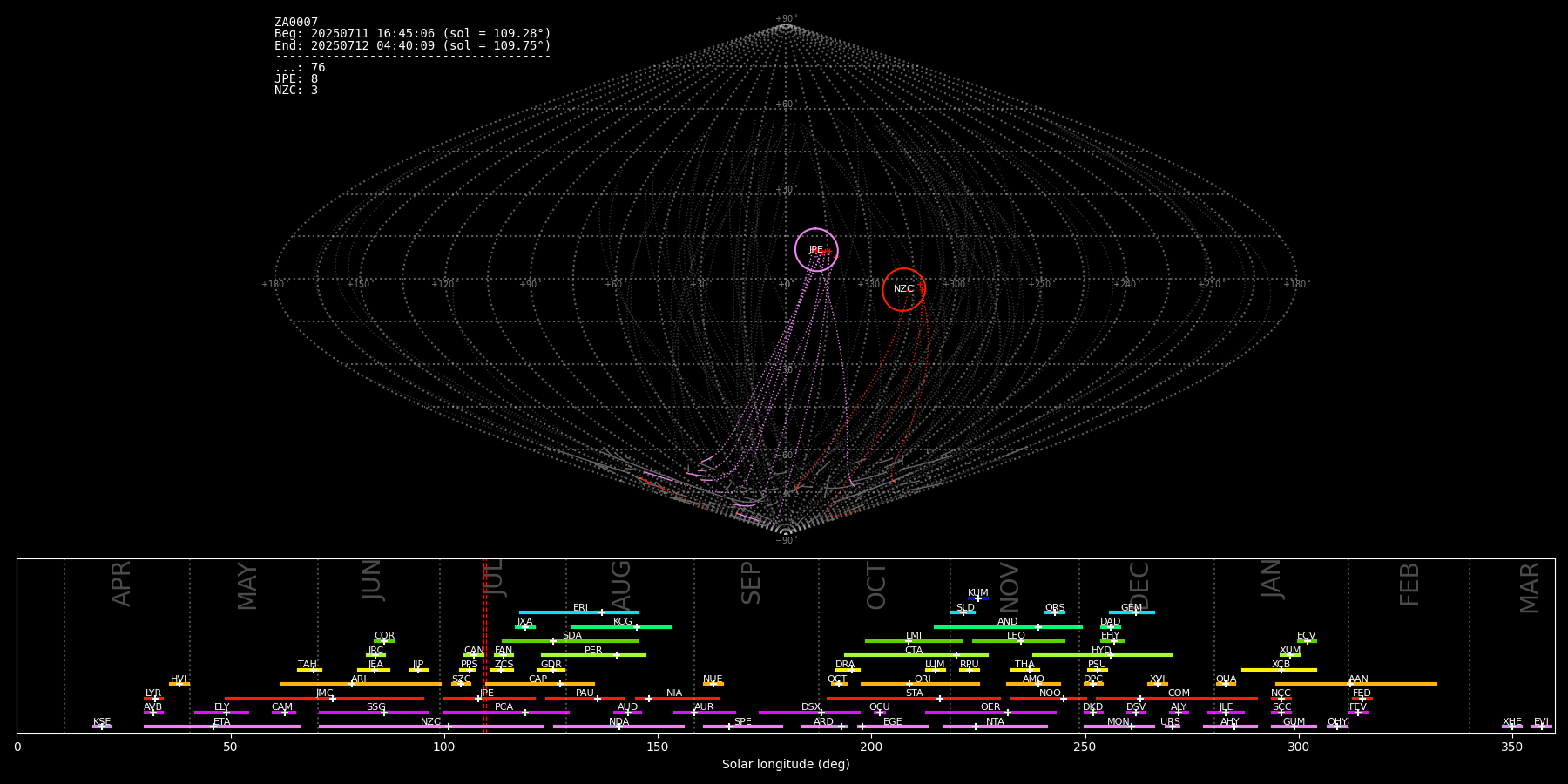Click the 'Solar longitude (deg)' axis title
The width and height of the screenshot is (1568, 784).
click(x=786, y=765)
